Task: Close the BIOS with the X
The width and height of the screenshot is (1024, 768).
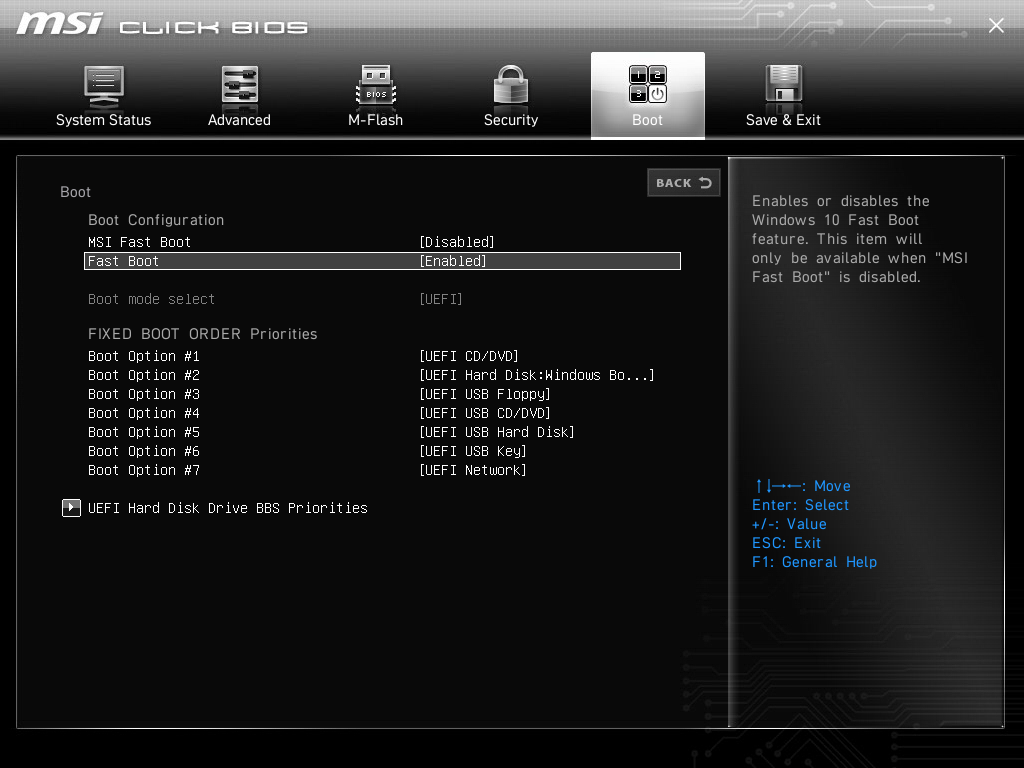Action: (x=996, y=25)
